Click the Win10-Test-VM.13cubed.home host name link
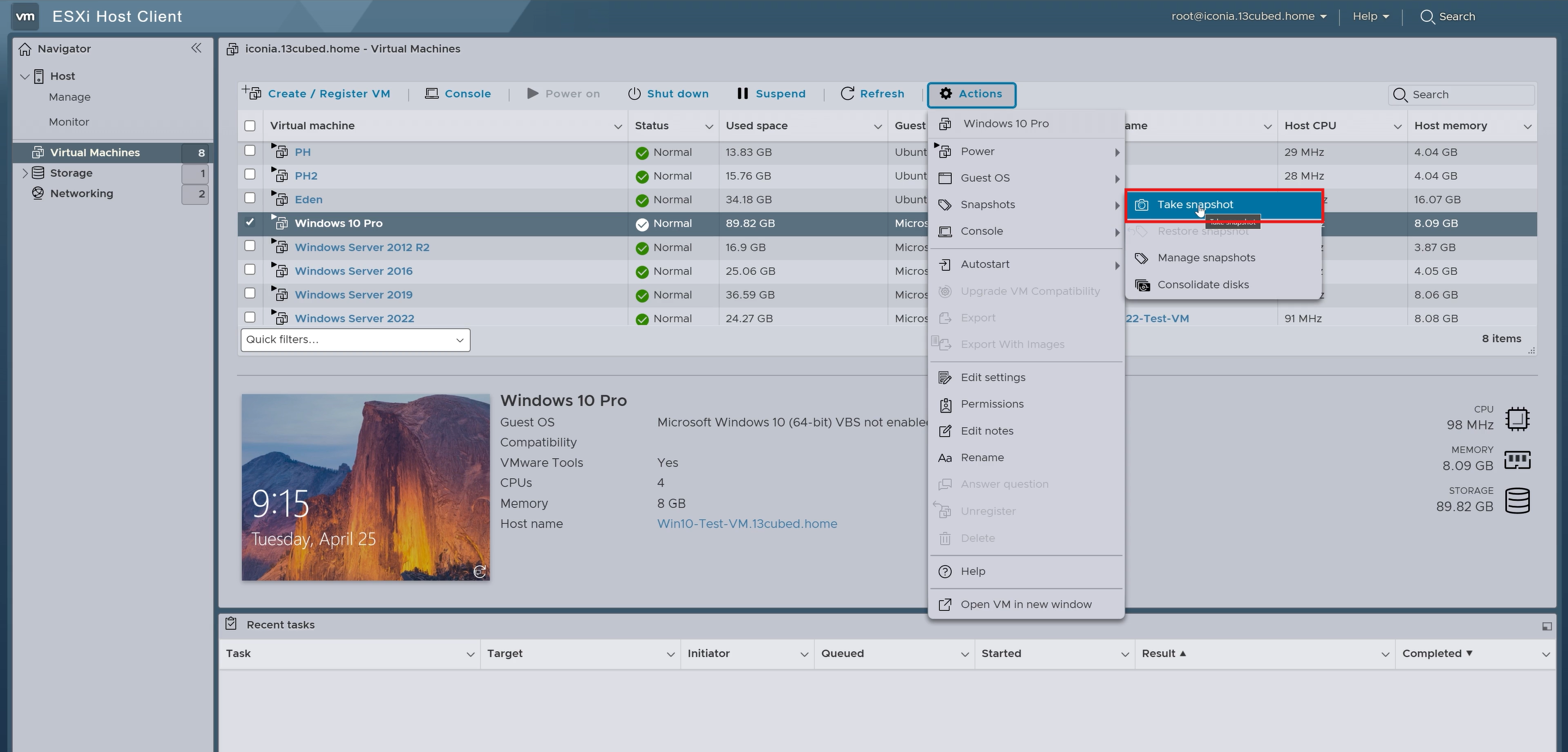The height and width of the screenshot is (752, 1568). click(747, 524)
